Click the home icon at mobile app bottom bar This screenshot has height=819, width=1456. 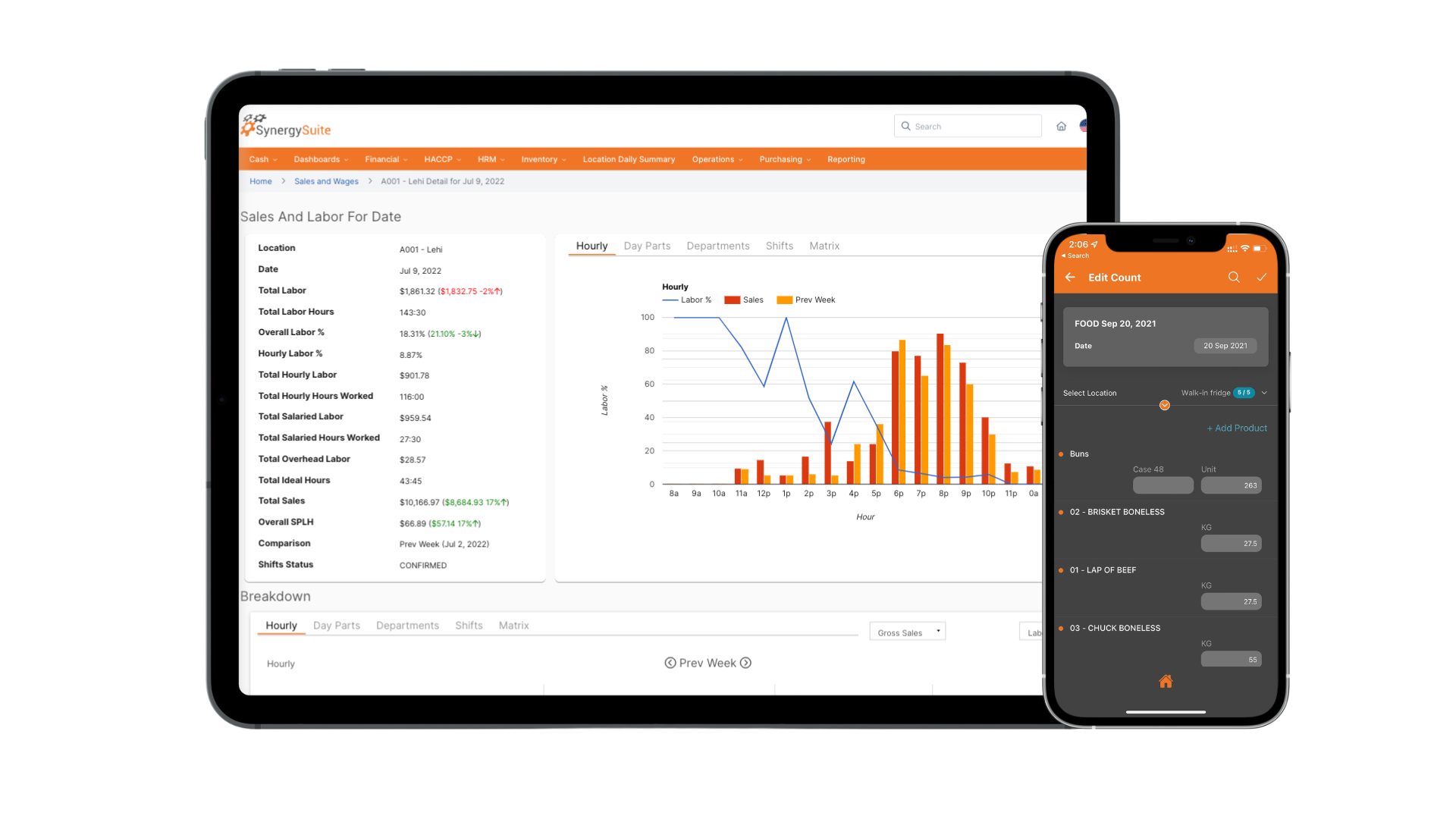pyautogui.click(x=1165, y=681)
